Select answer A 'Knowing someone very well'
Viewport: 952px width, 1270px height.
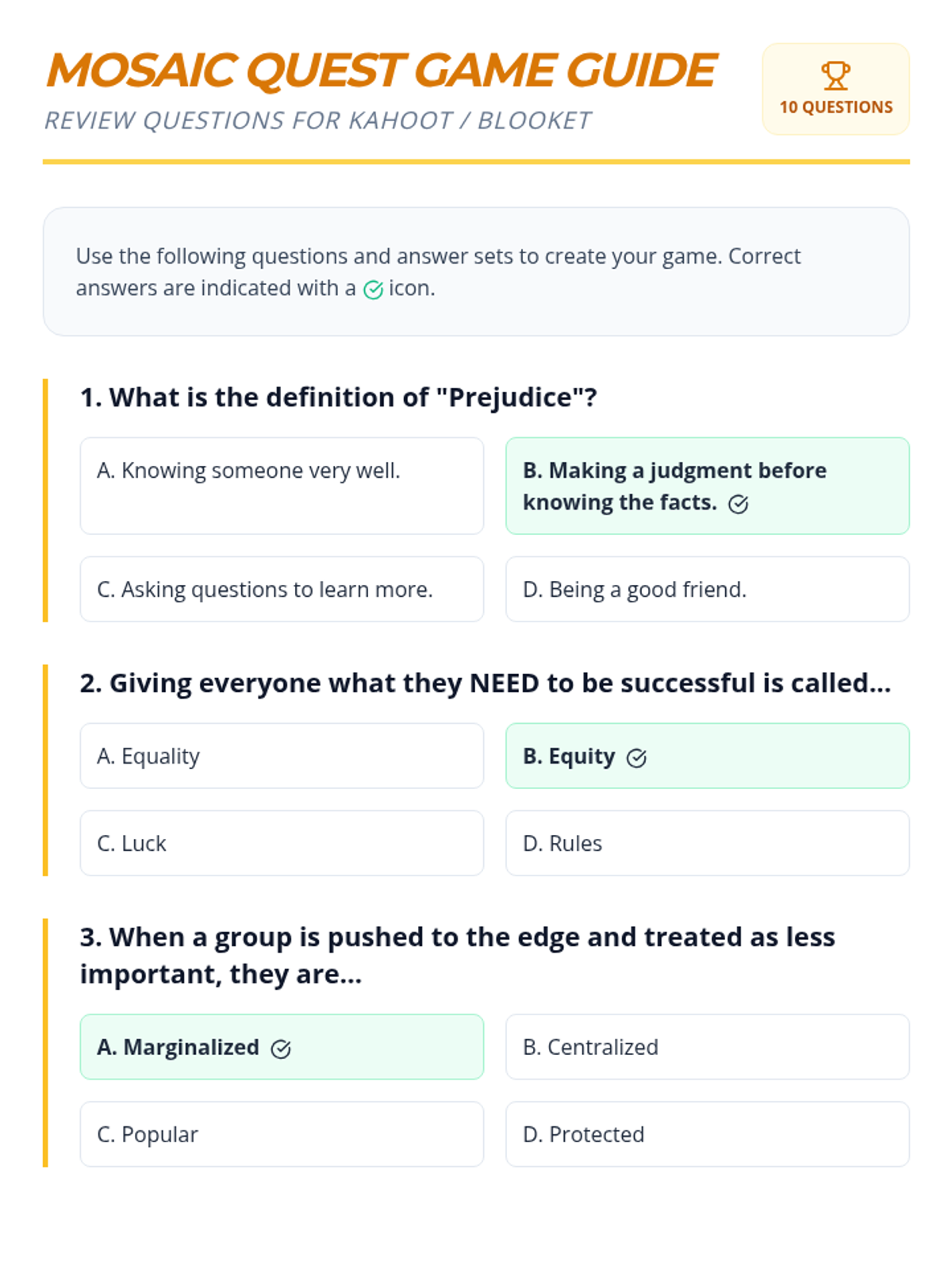click(282, 485)
